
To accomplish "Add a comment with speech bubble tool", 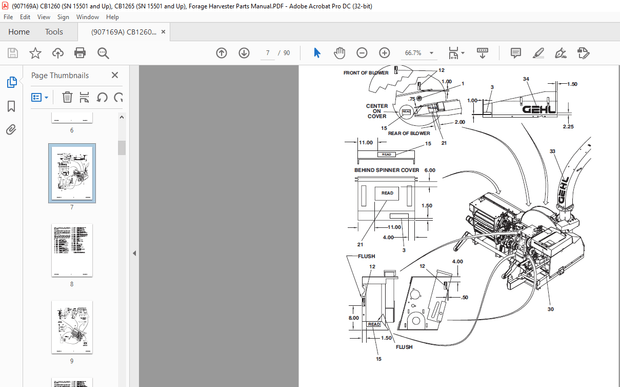I will 516,53.
